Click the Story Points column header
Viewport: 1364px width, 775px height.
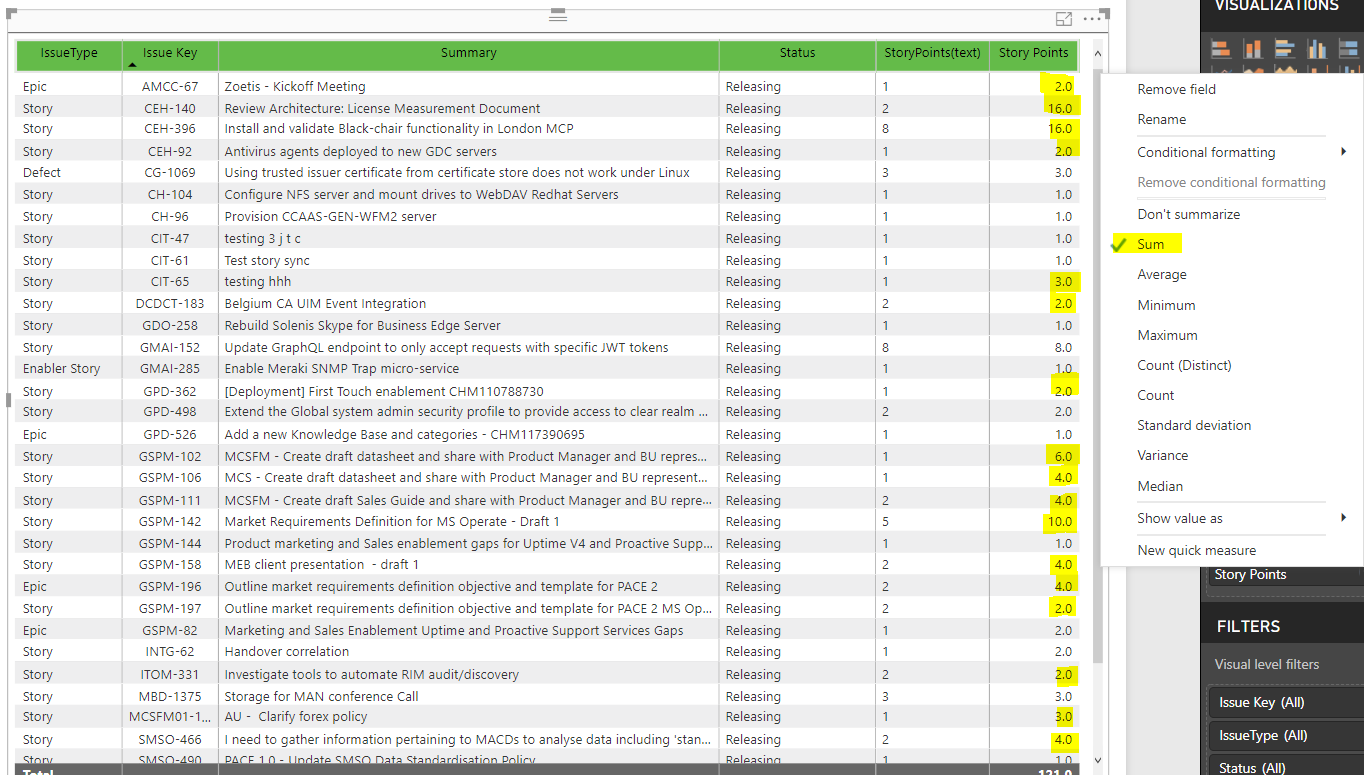tap(1033, 54)
